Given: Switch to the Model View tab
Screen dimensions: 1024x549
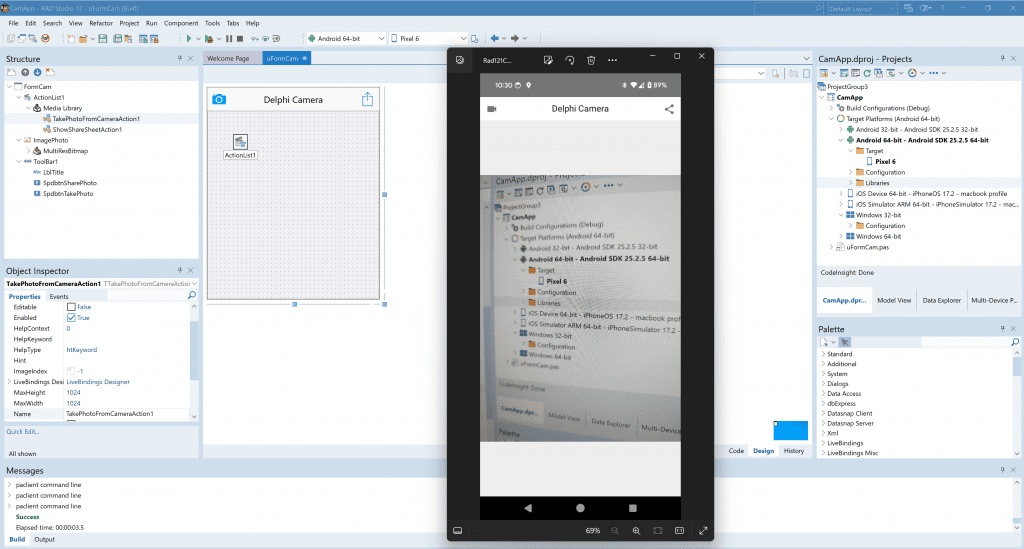Looking at the screenshot, I should click(x=894, y=300).
